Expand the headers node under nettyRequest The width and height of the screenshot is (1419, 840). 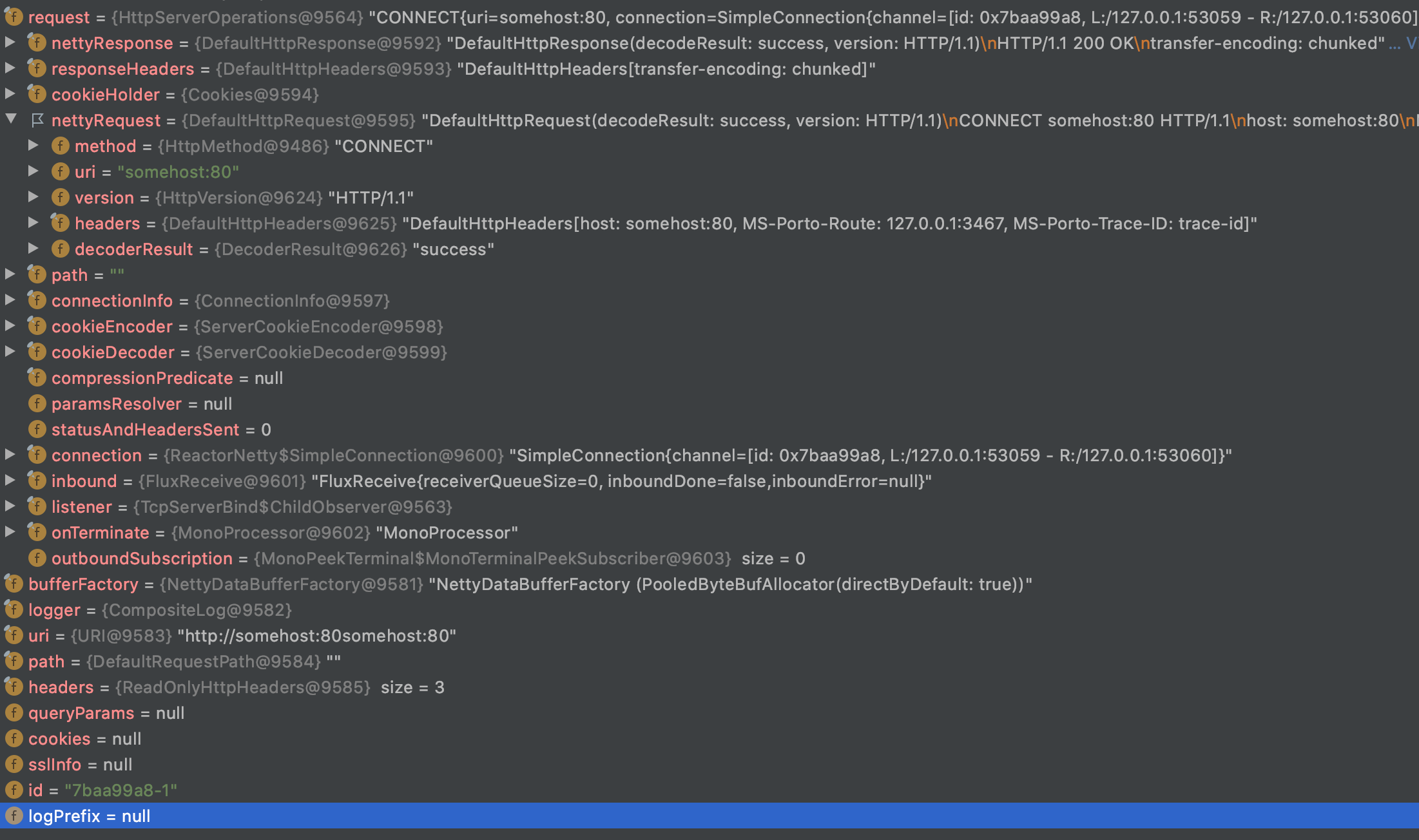click(34, 223)
